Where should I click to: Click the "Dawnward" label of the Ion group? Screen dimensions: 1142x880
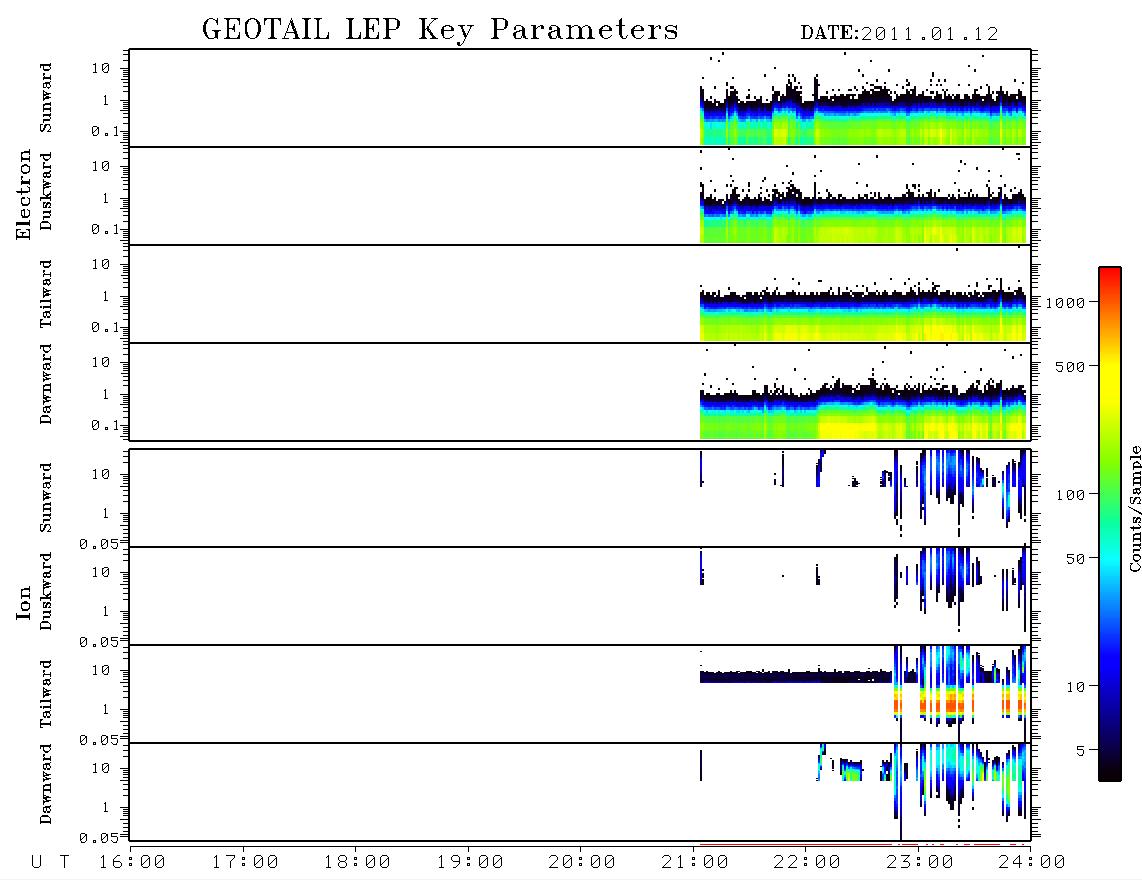pos(45,784)
